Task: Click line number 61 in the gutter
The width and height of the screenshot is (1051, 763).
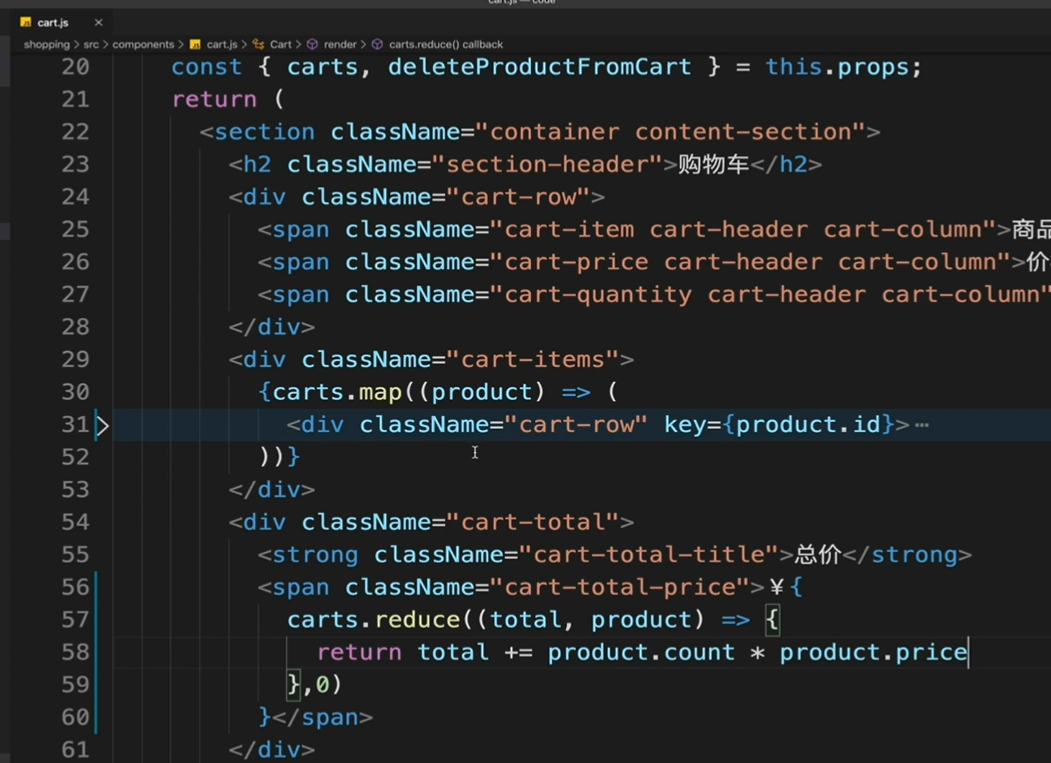Action: 75,750
